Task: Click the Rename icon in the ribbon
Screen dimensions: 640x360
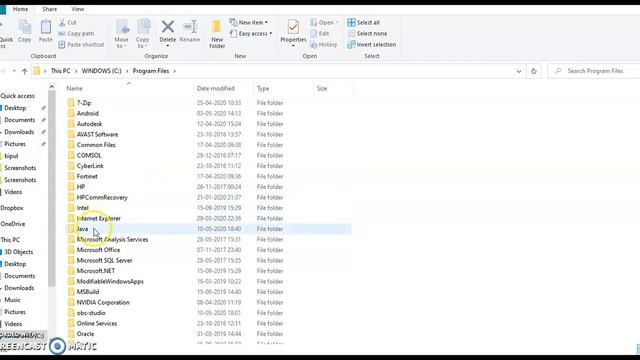Action: (190, 27)
